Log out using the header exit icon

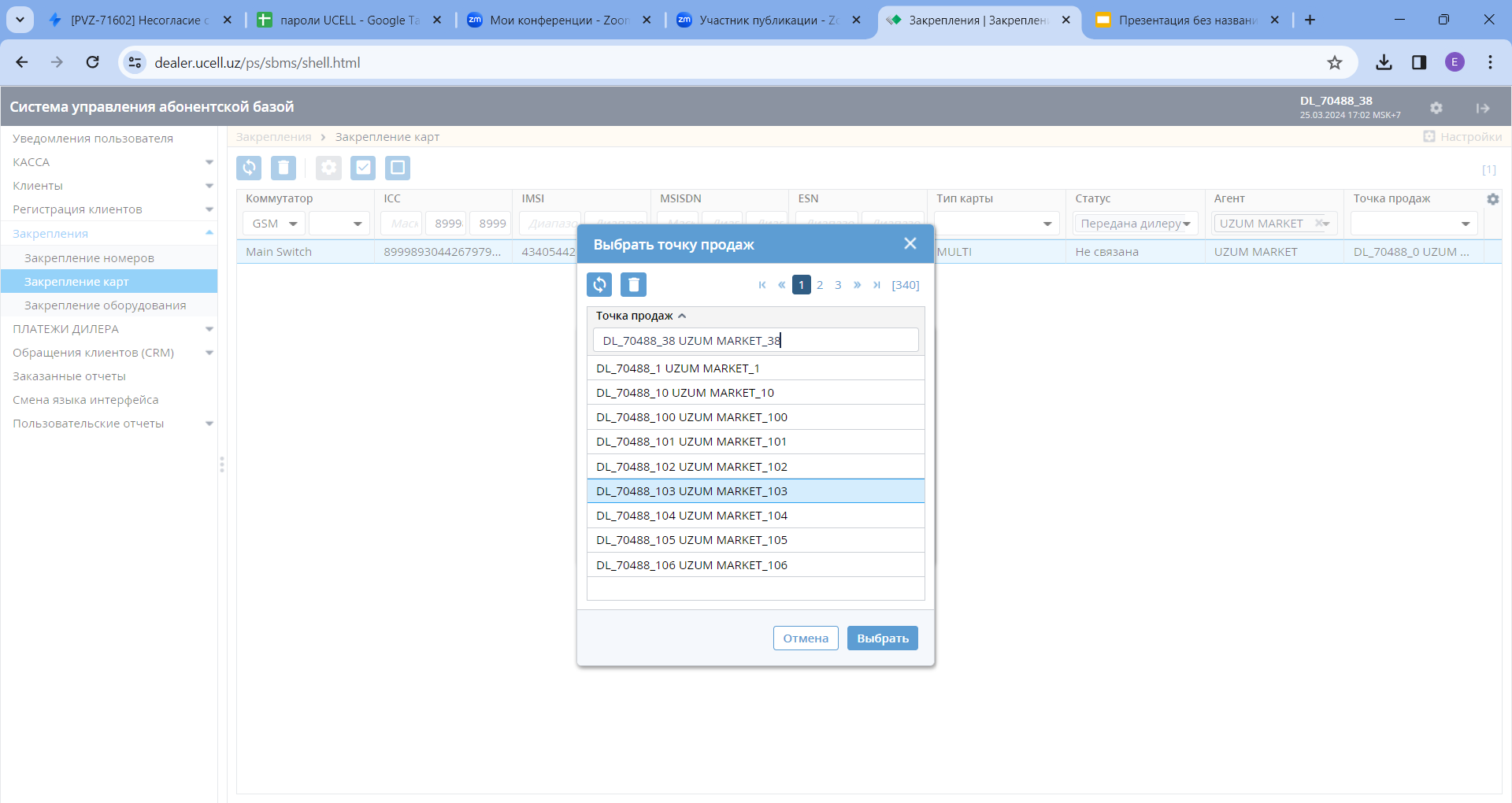pyautogui.click(x=1483, y=108)
